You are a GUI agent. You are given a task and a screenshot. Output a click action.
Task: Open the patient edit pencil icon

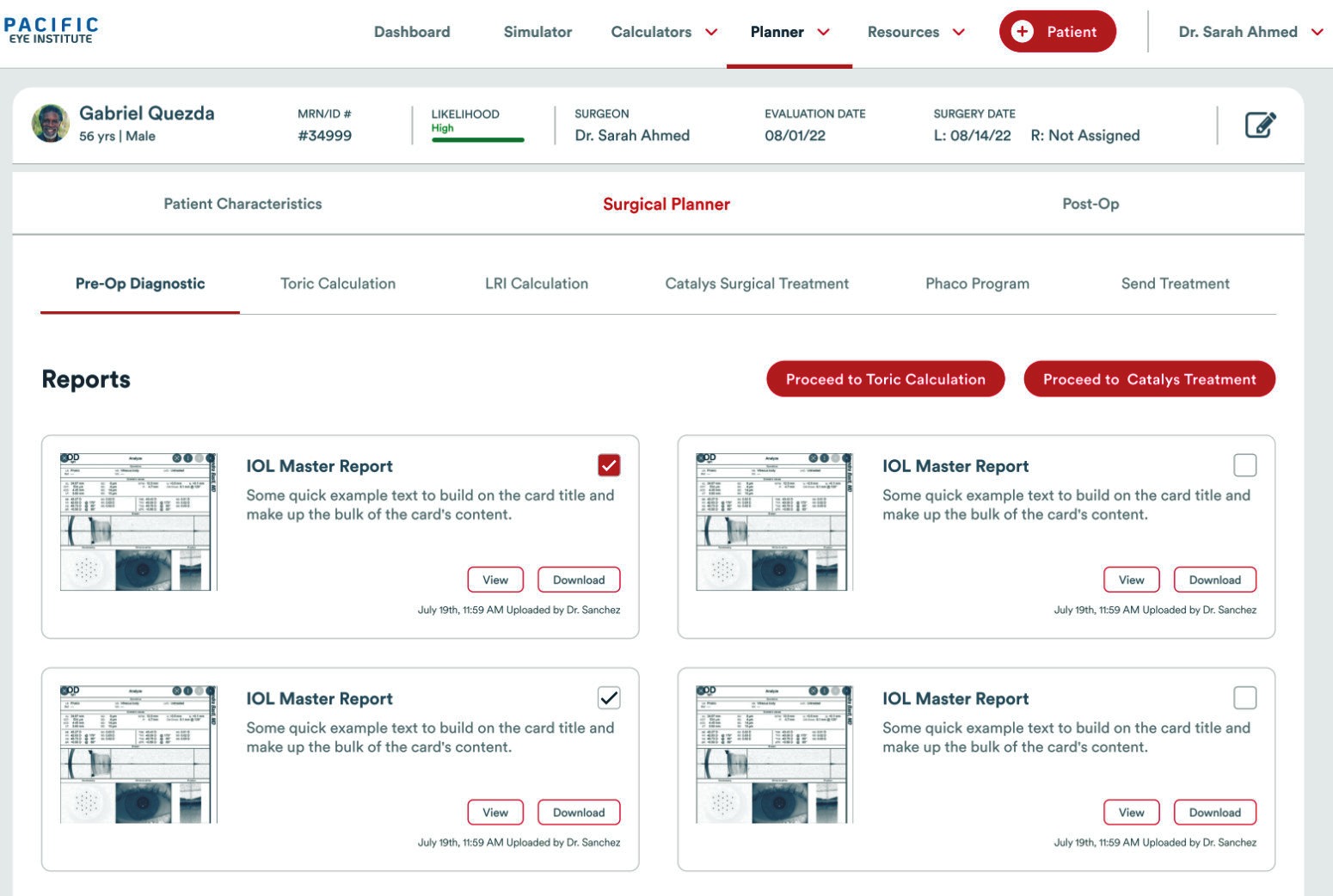1260,126
